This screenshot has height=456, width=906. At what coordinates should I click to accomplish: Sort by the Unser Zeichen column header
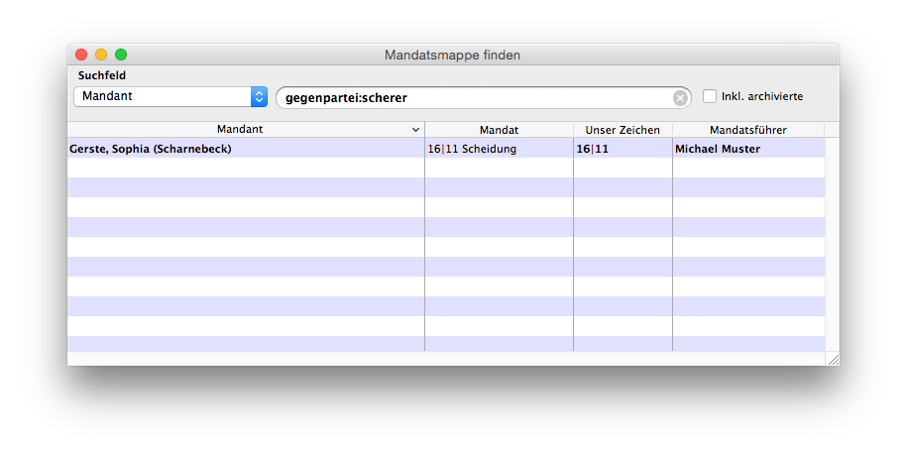[x=622, y=130]
